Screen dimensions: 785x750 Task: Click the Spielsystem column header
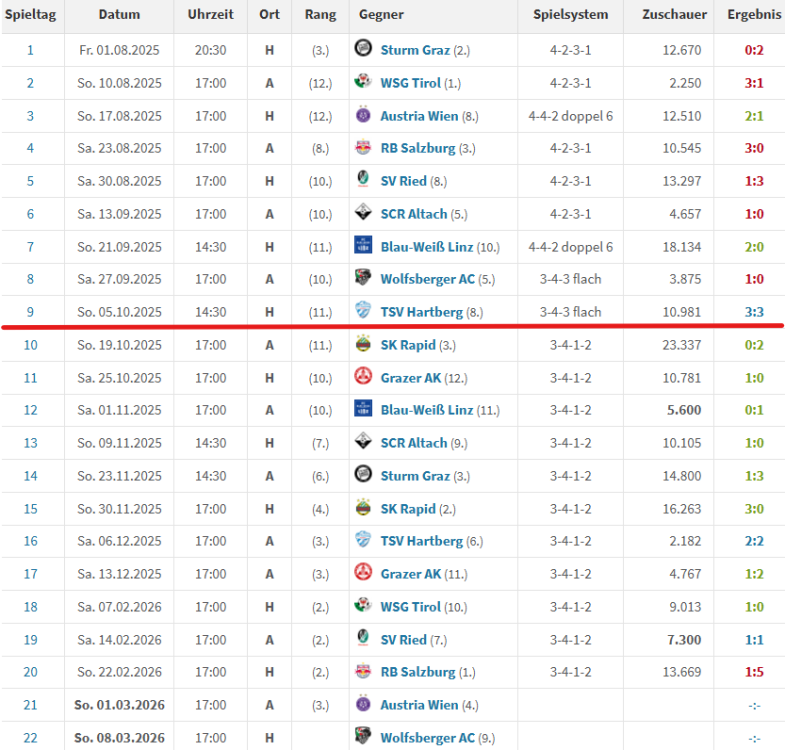point(570,15)
